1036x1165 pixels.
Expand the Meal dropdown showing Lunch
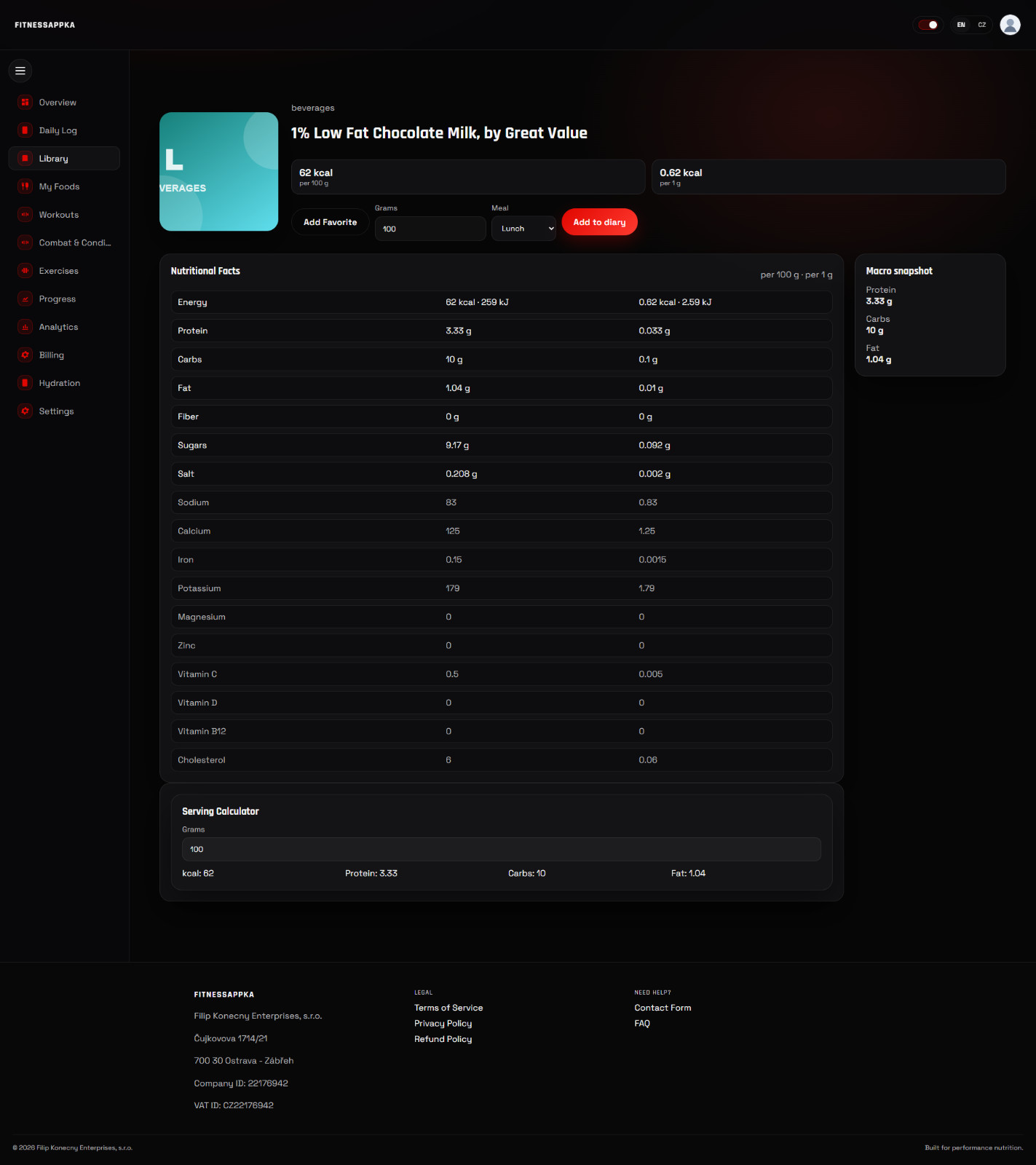tap(524, 229)
